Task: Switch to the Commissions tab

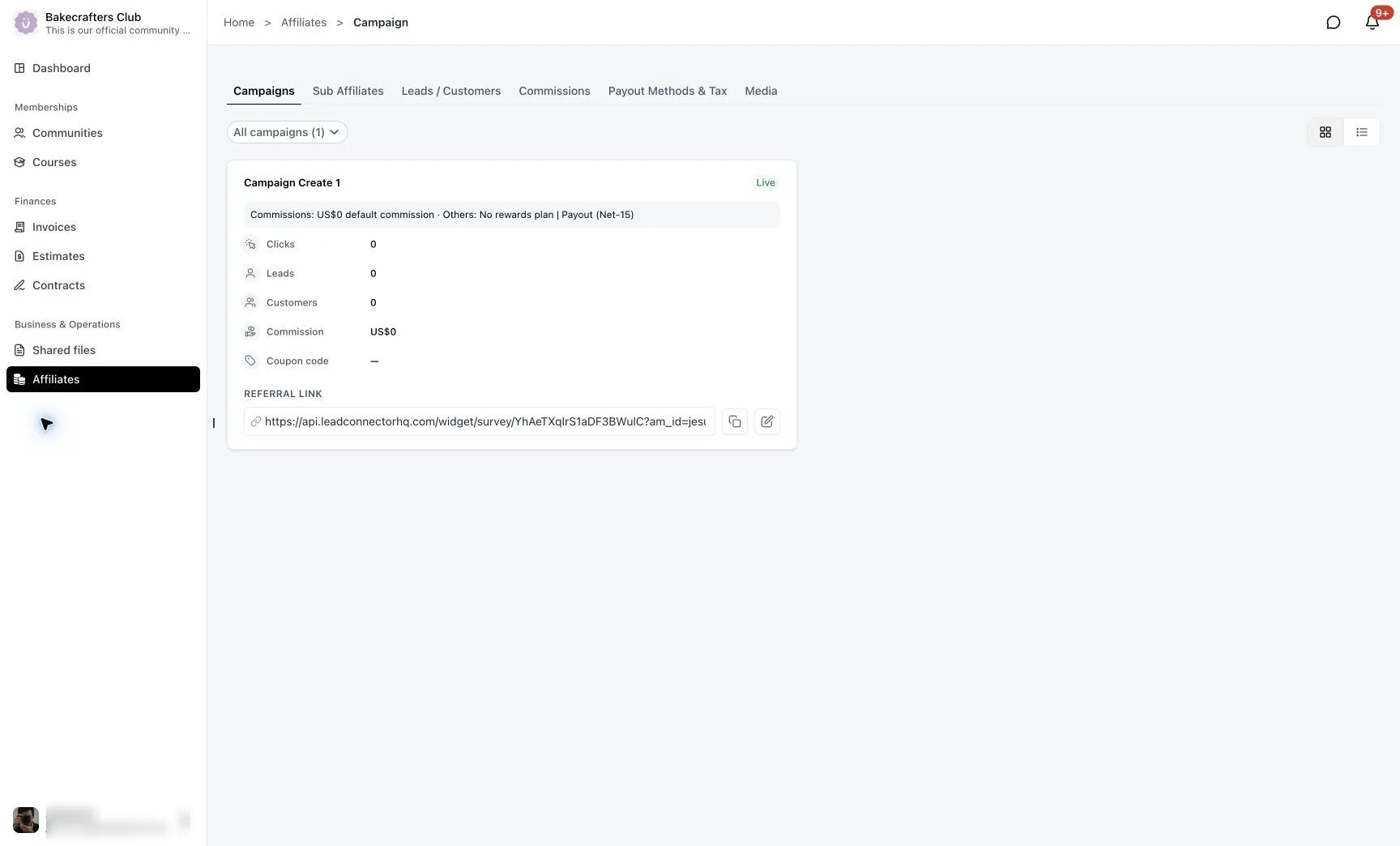Action: (554, 91)
